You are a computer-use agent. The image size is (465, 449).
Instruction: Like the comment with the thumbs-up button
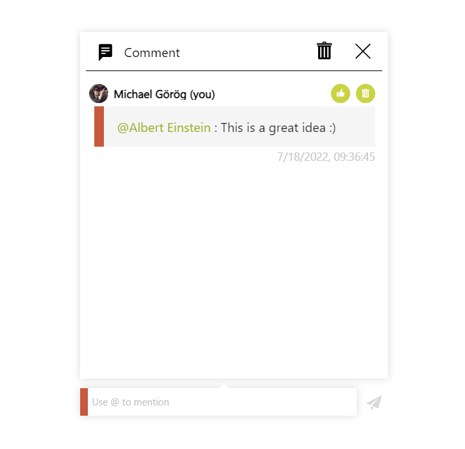pos(340,93)
